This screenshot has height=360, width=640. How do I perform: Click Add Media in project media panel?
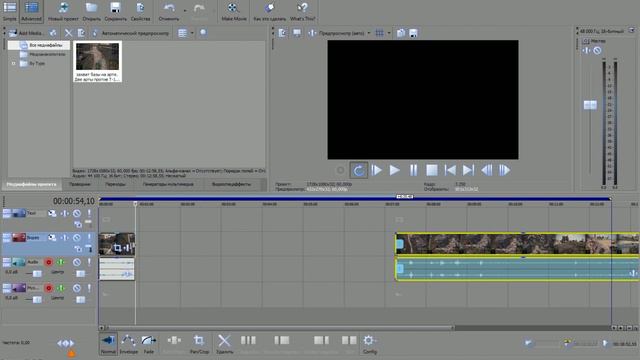[26, 33]
